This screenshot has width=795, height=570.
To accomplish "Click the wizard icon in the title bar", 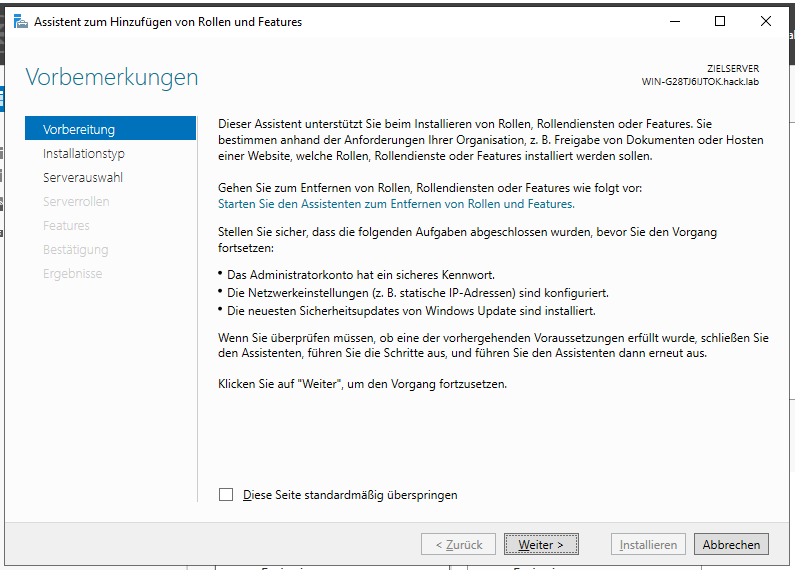I will [20, 21].
